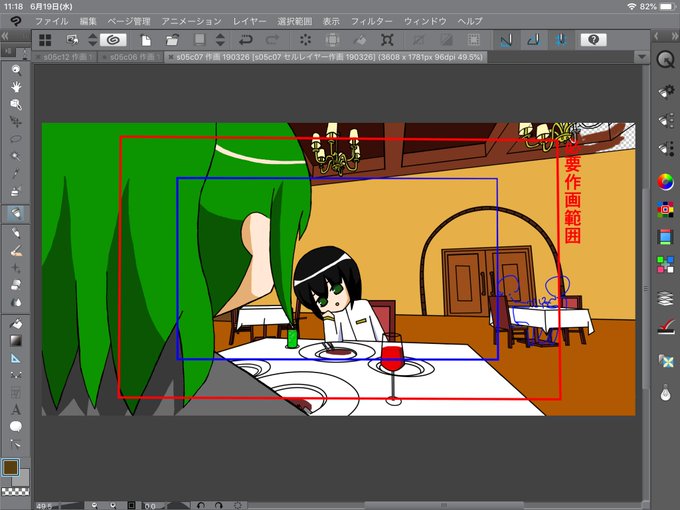Click the Undo arrow
This screenshot has height=510, width=680.
tap(246, 40)
